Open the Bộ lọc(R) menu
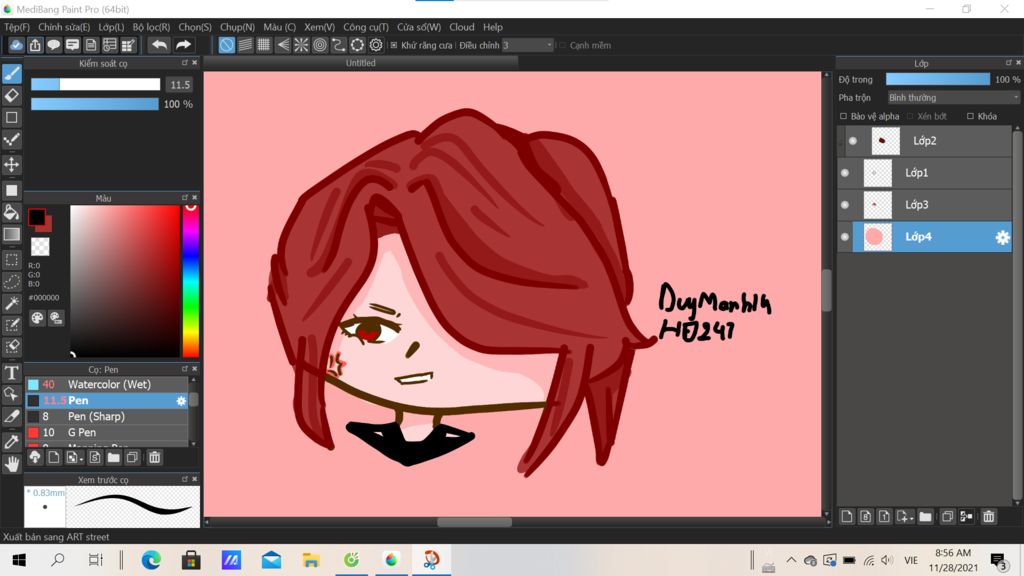This screenshot has width=1024, height=576. (x=151, y=27)
